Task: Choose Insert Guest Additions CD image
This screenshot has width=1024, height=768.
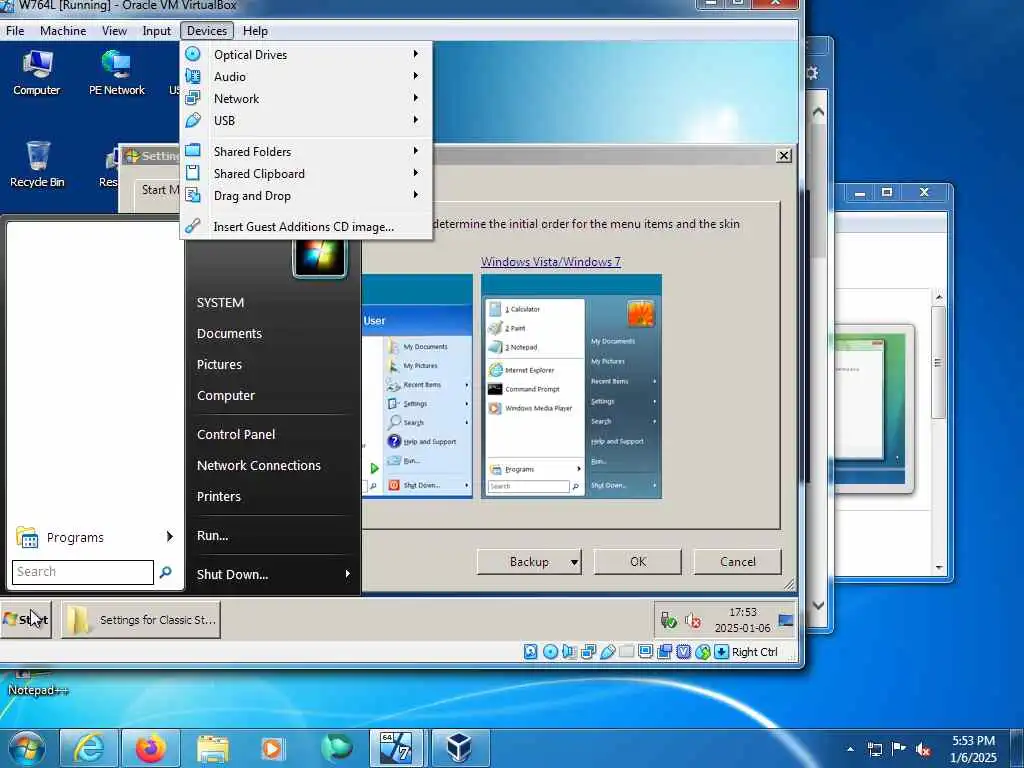Action: coord(306,227)
